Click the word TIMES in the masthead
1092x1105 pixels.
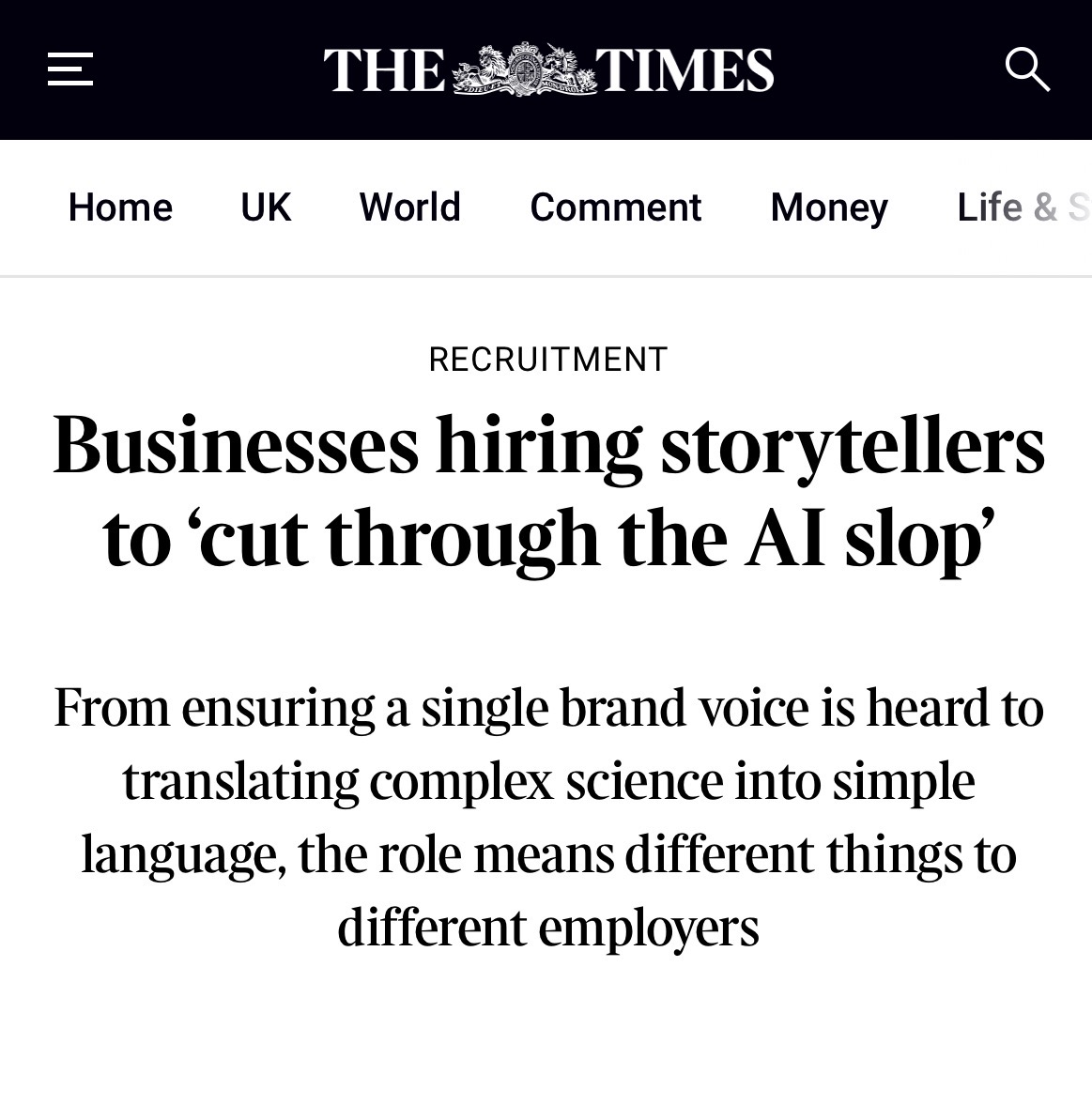[685, 70]
